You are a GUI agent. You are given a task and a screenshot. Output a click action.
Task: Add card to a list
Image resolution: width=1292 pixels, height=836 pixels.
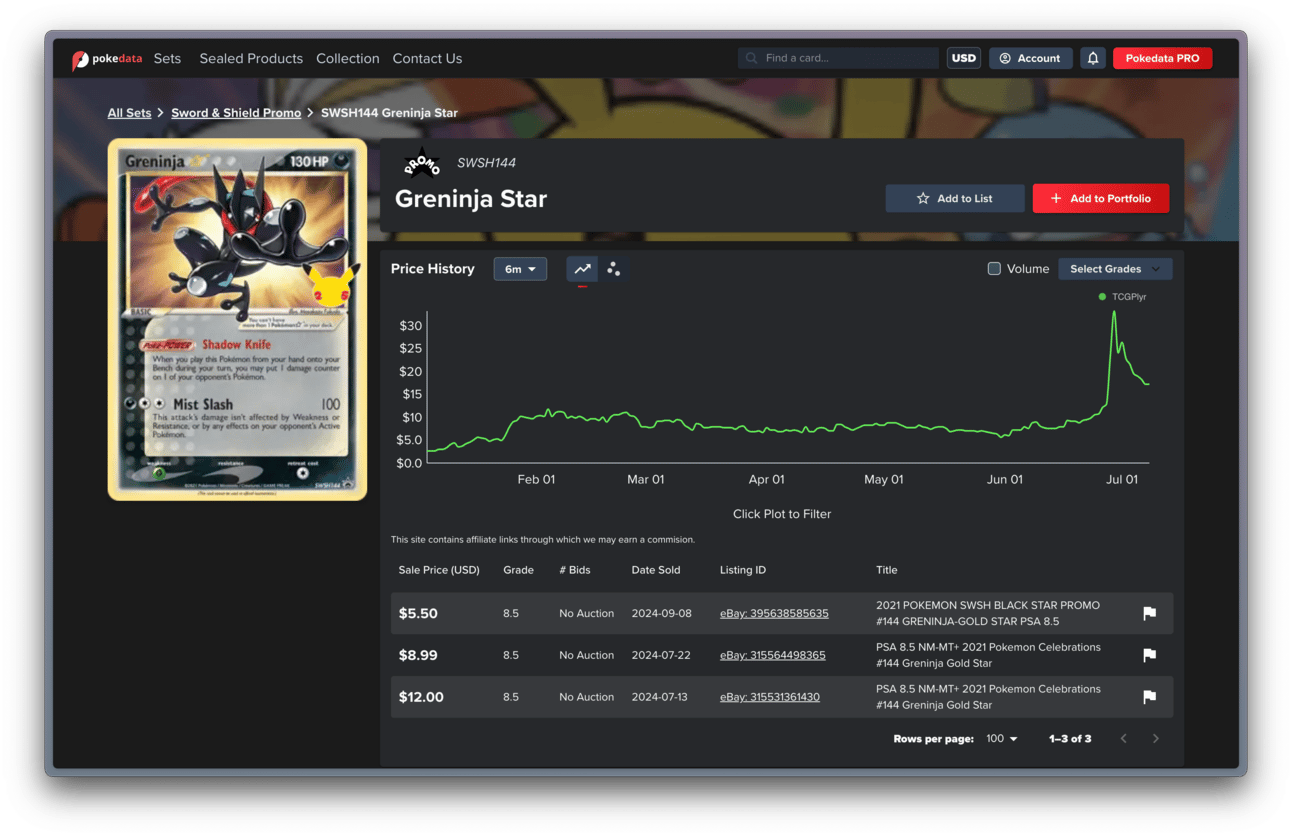tap(955, 198)
